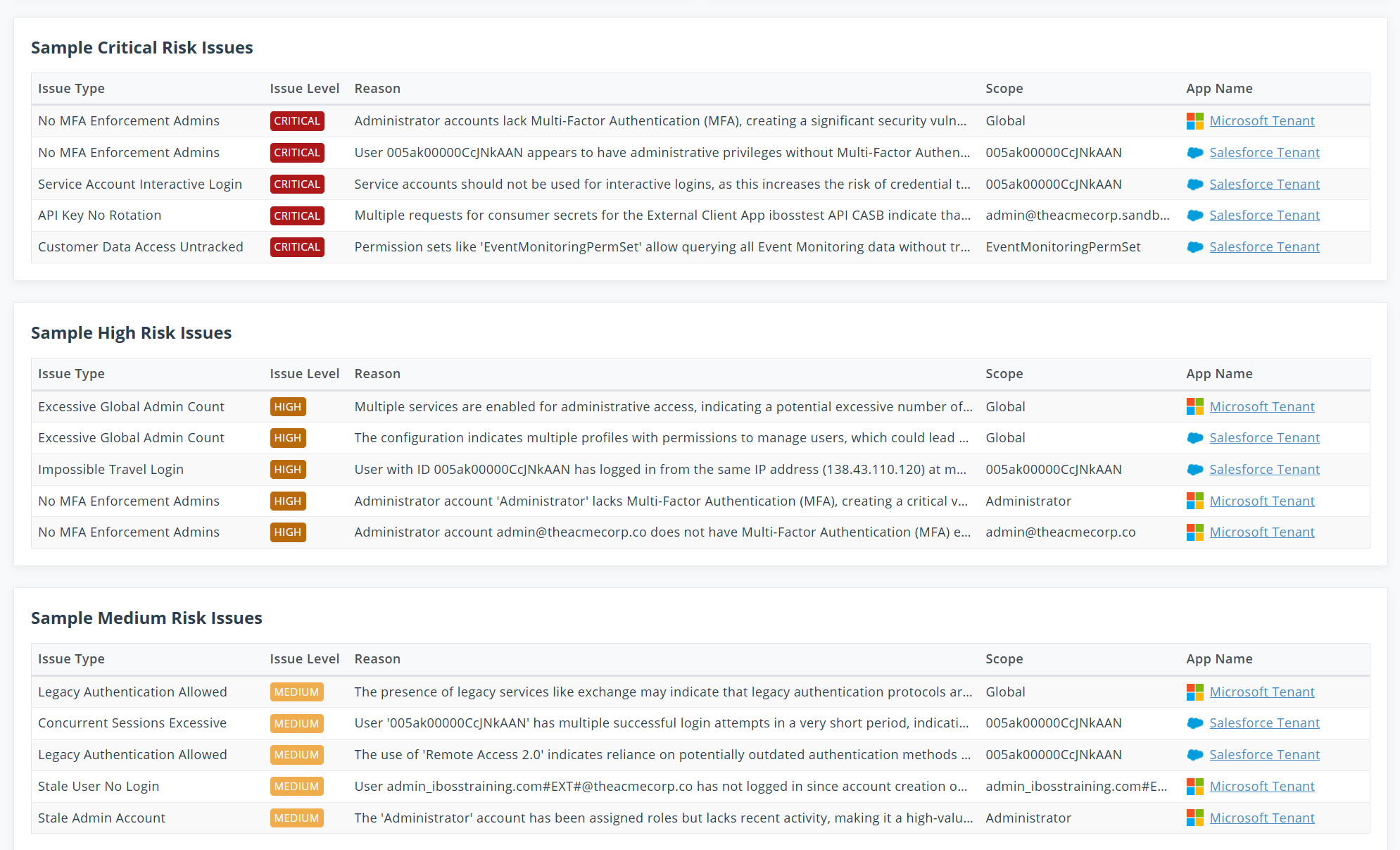The image size is (1400, 850).
Task: Click the Microsoft logo icon on the Stale Admin Account row
Action: pyautogui.click(x=1194, y=818)
